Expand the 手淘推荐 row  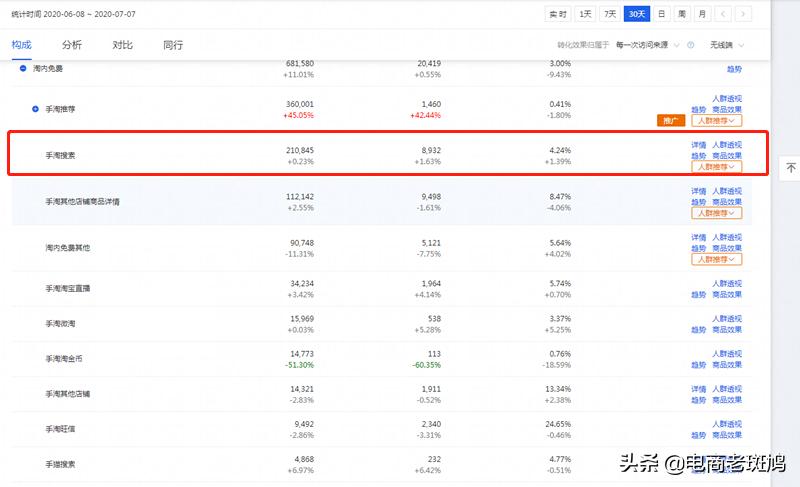click(x=36, y=109)
